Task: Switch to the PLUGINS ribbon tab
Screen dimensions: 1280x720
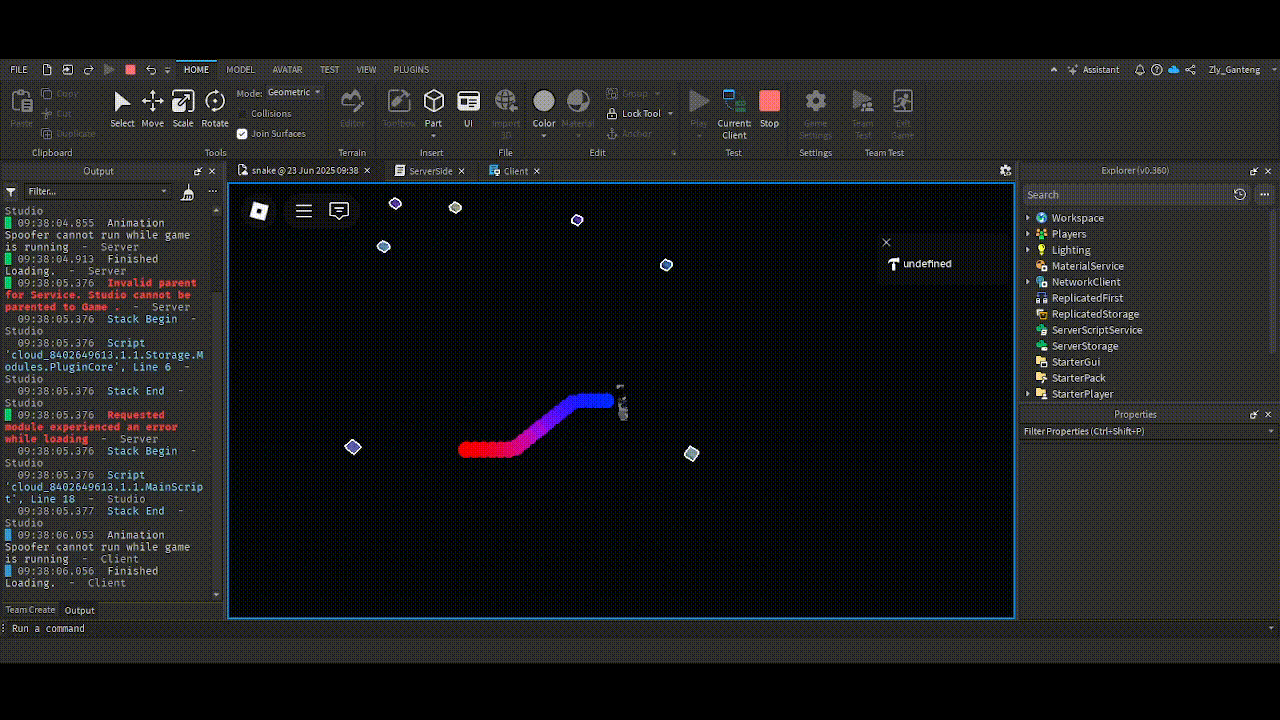Action: point(411,70)
